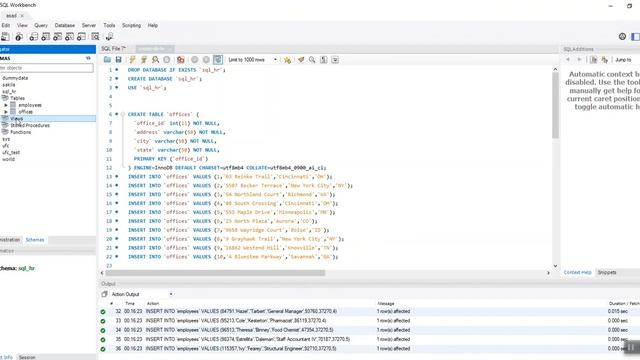Open the Session info tab

pos(27,357)
